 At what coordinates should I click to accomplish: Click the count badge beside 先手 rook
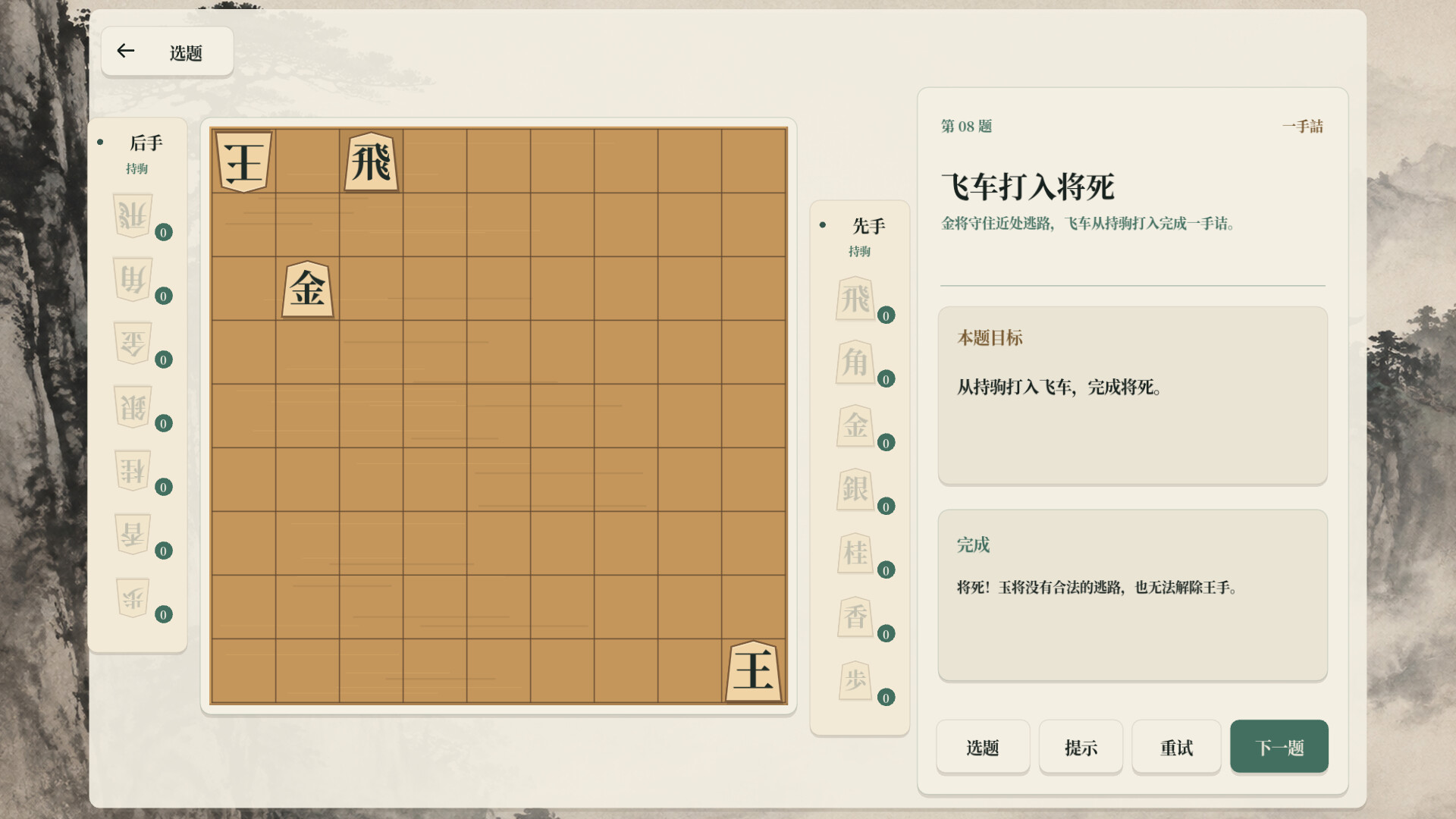pos(886,315)
